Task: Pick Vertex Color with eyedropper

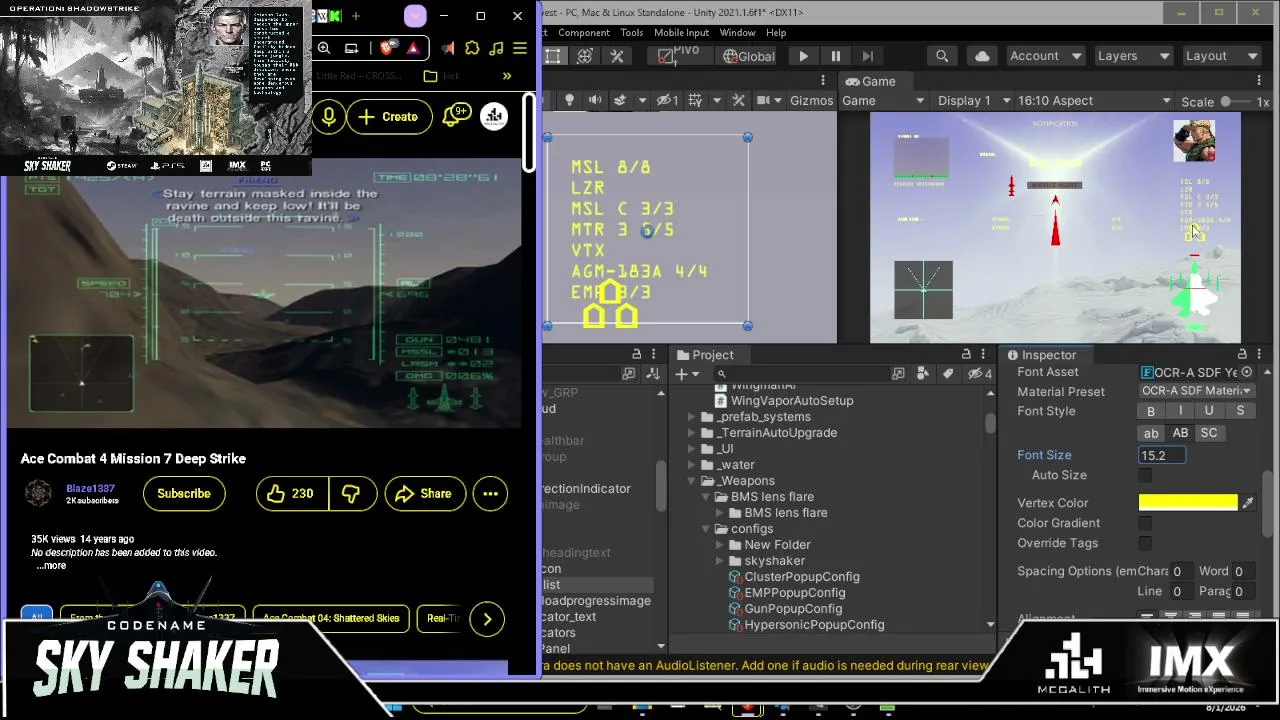Action: 1247,503
